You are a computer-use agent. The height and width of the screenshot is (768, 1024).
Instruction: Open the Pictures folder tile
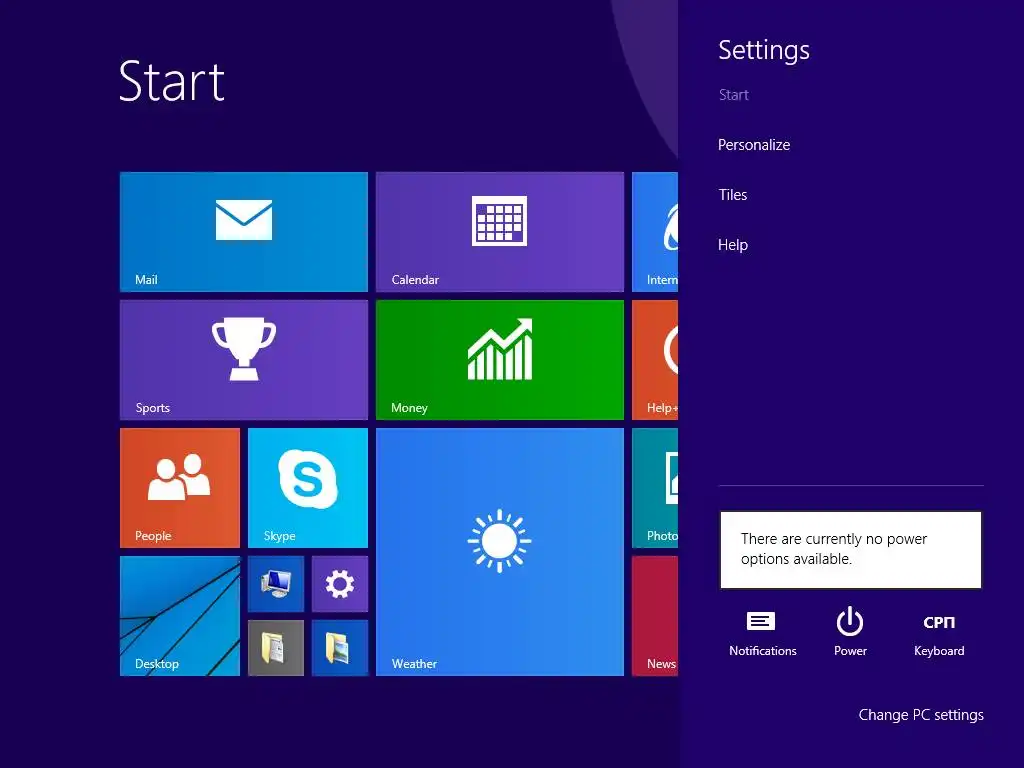[x=340, y=648]
